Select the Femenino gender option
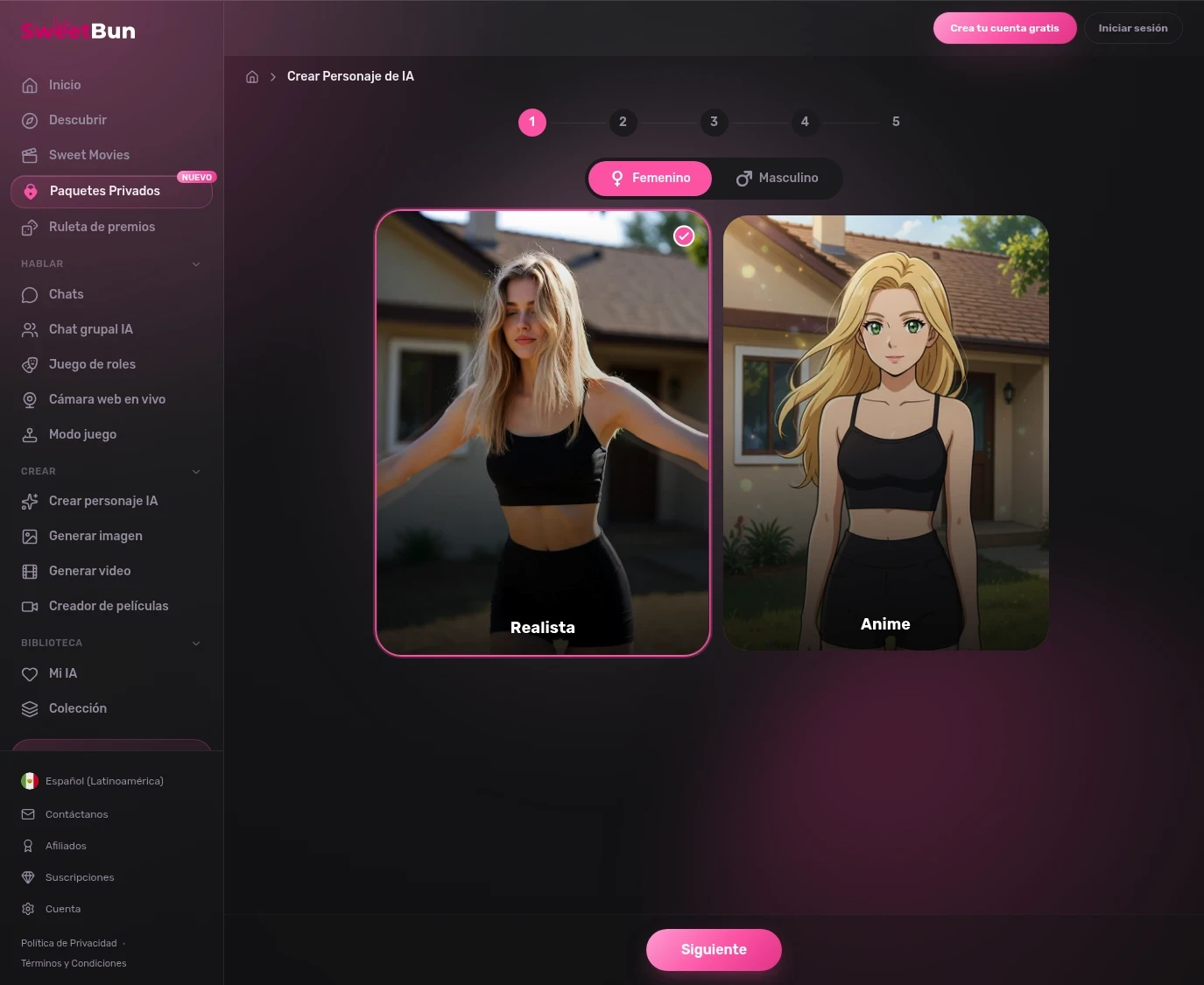 point(650,178)
